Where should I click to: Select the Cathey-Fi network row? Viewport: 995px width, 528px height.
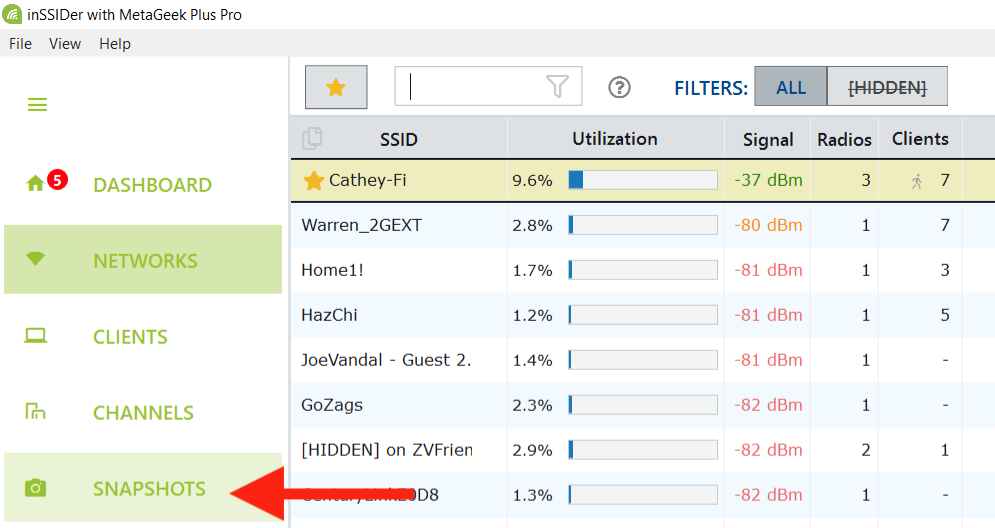pyautogui.click(x=643, y=180)
